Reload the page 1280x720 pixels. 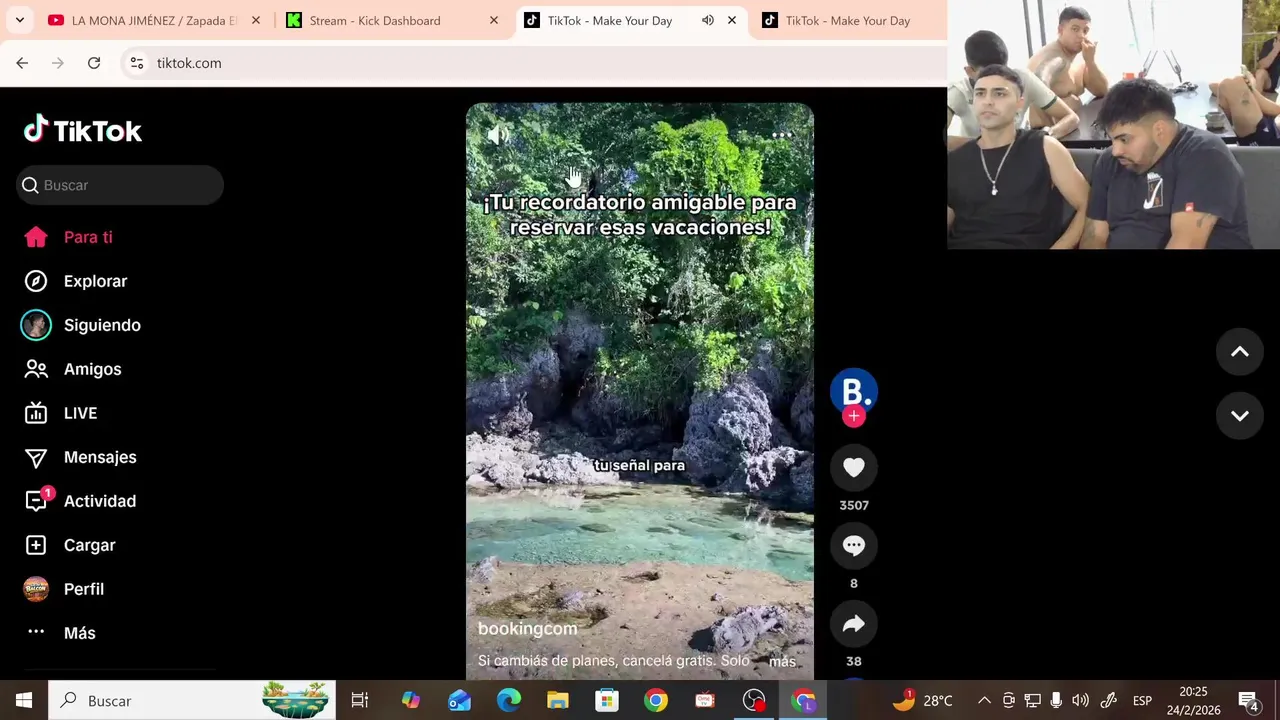point(94,63)
